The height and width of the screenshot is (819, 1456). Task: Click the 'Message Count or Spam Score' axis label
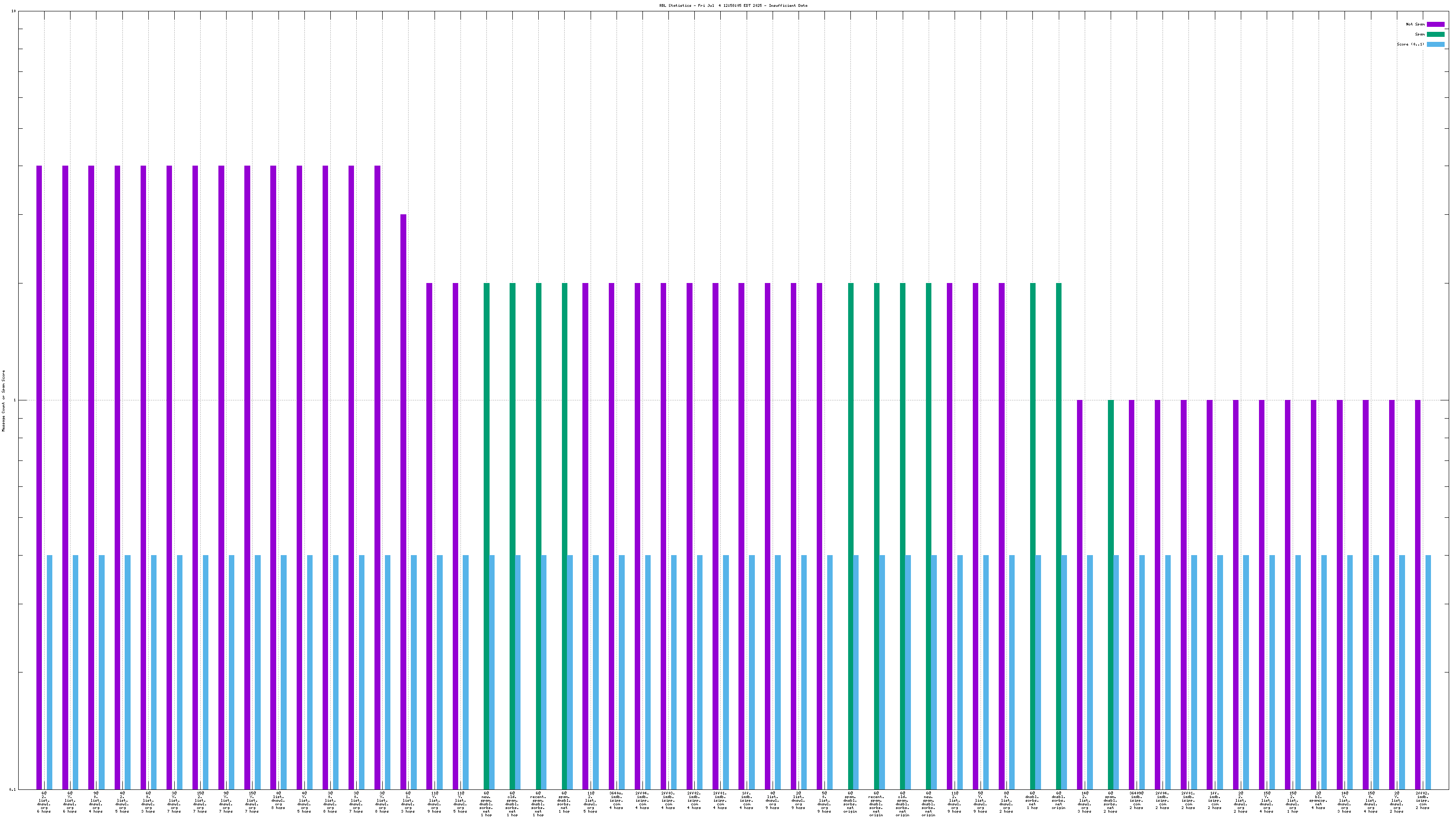[3, 401]
